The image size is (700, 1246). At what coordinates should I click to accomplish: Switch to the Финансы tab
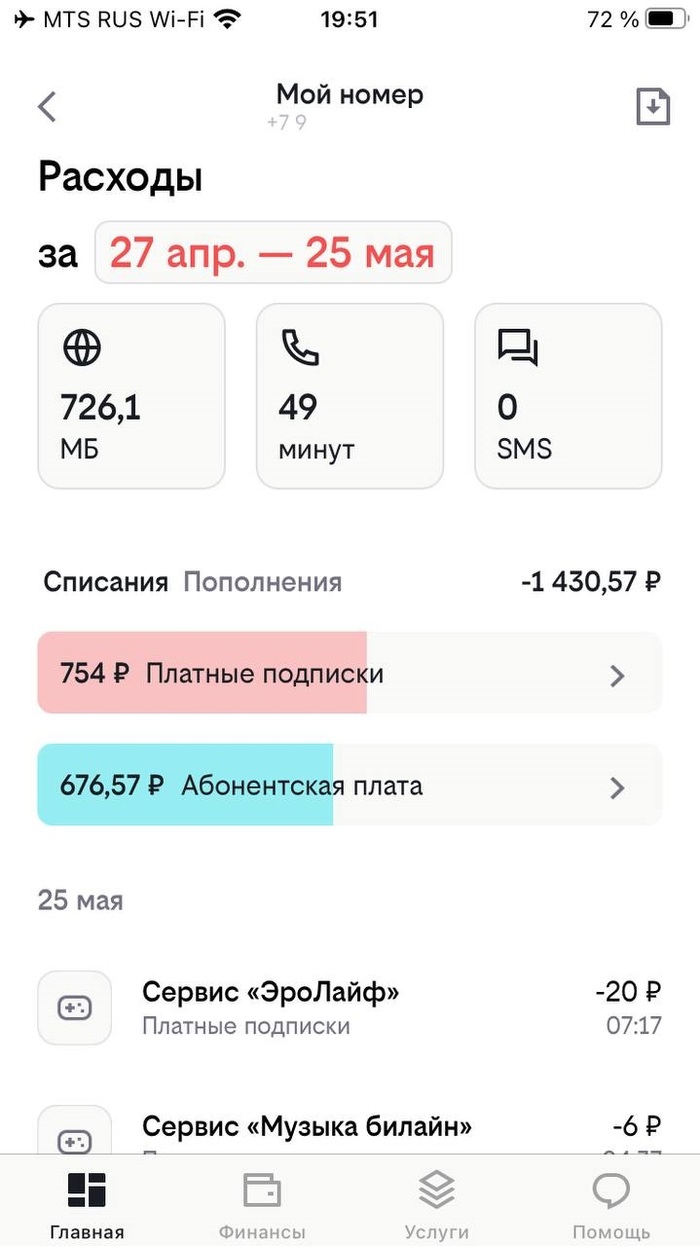tap(262, 1204)
